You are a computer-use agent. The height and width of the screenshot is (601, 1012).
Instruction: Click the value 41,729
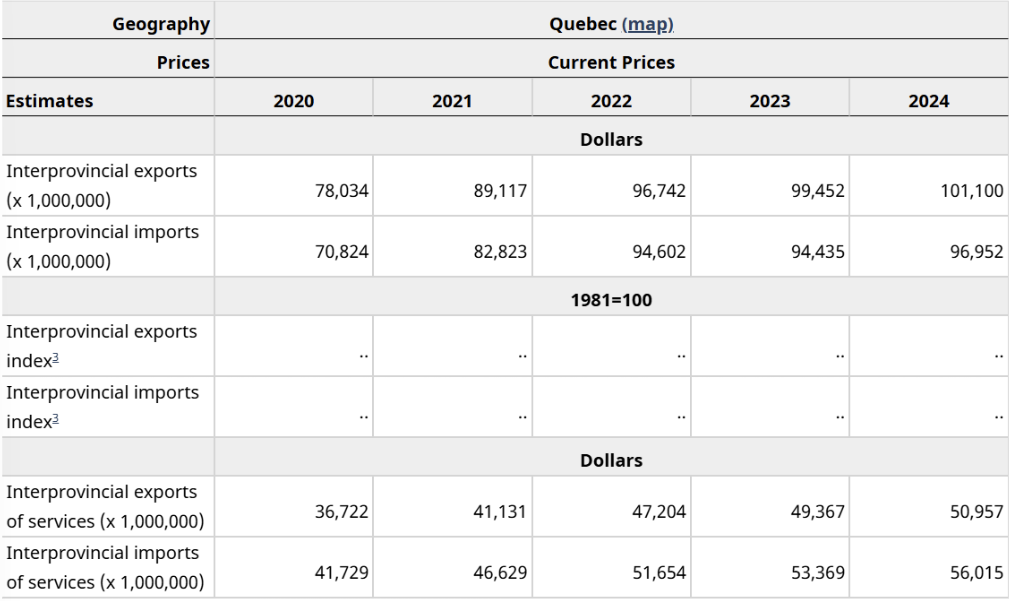point(341,573)
